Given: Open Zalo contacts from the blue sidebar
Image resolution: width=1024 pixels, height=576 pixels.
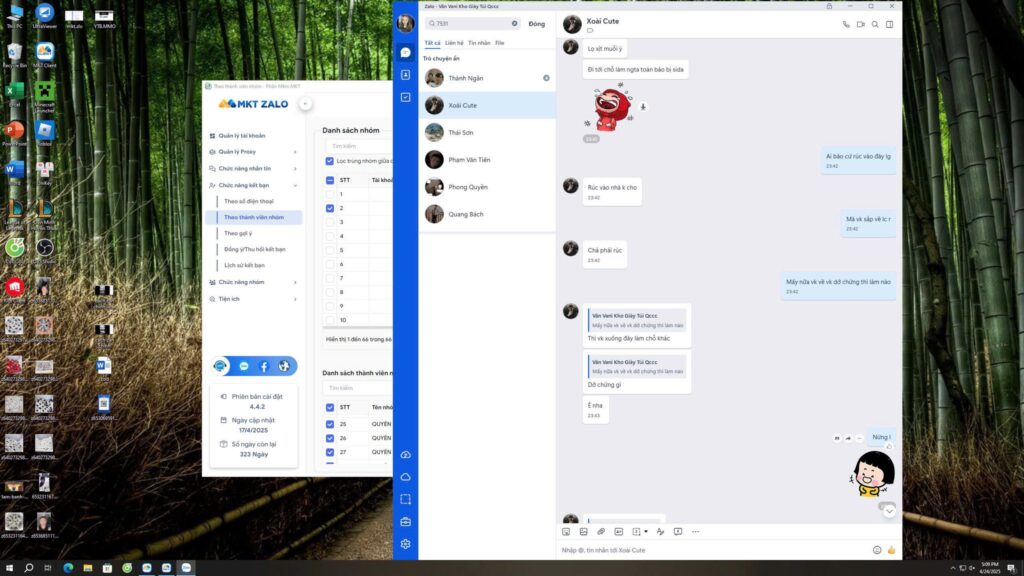Looking at the screenshot, I should tap(405, 75).
